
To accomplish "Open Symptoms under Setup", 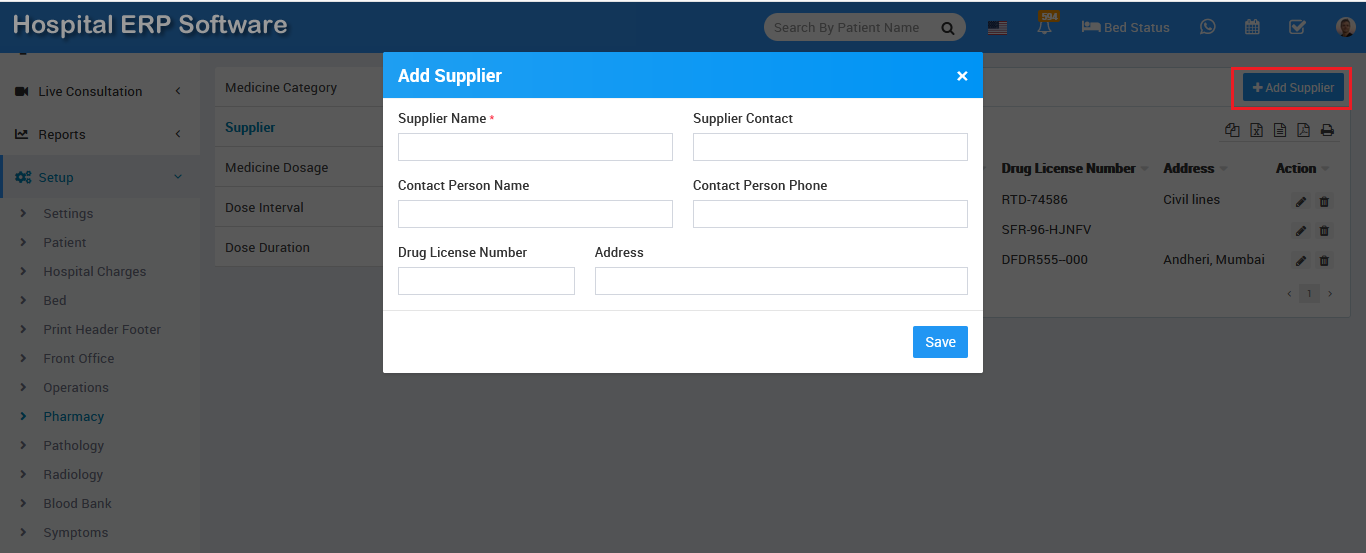I will click(x=76, y=532).
